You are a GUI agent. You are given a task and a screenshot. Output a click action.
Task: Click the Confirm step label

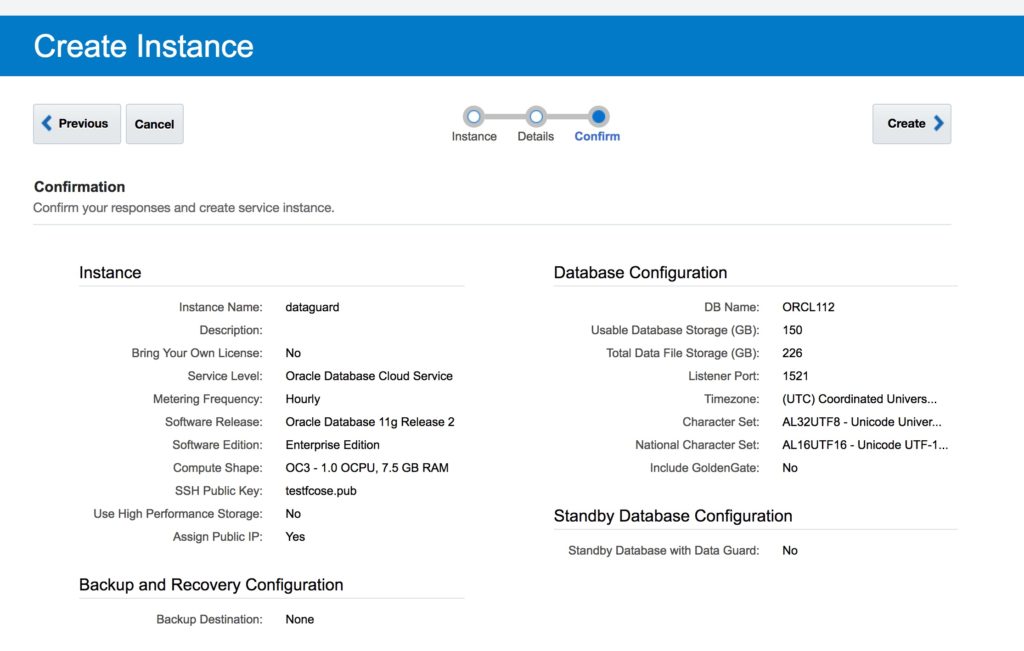coord(597,137)
